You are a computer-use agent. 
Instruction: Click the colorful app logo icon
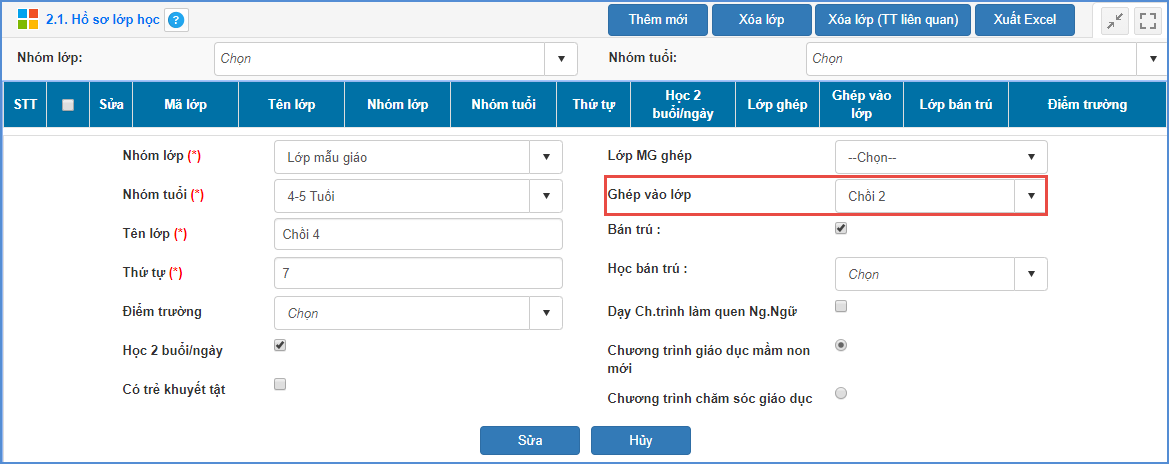28,20
